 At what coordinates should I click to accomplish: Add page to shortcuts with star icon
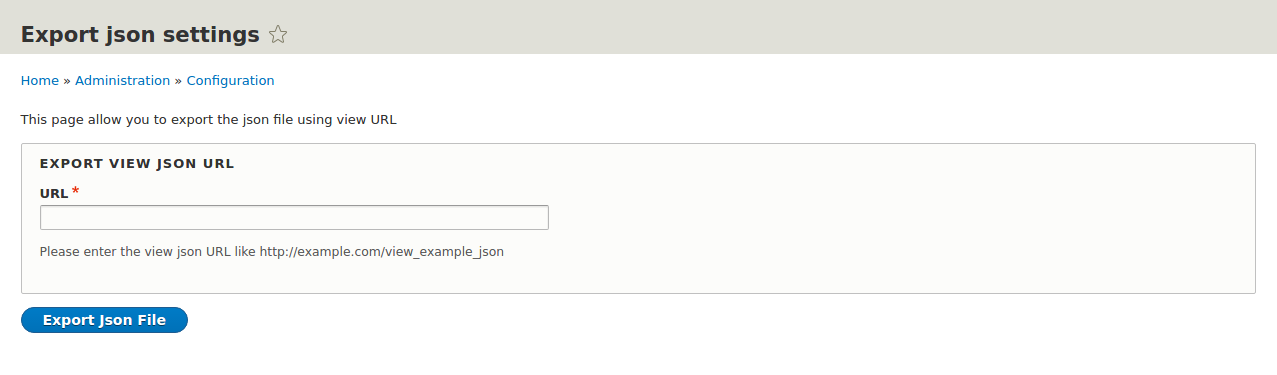tap(278, 35)
